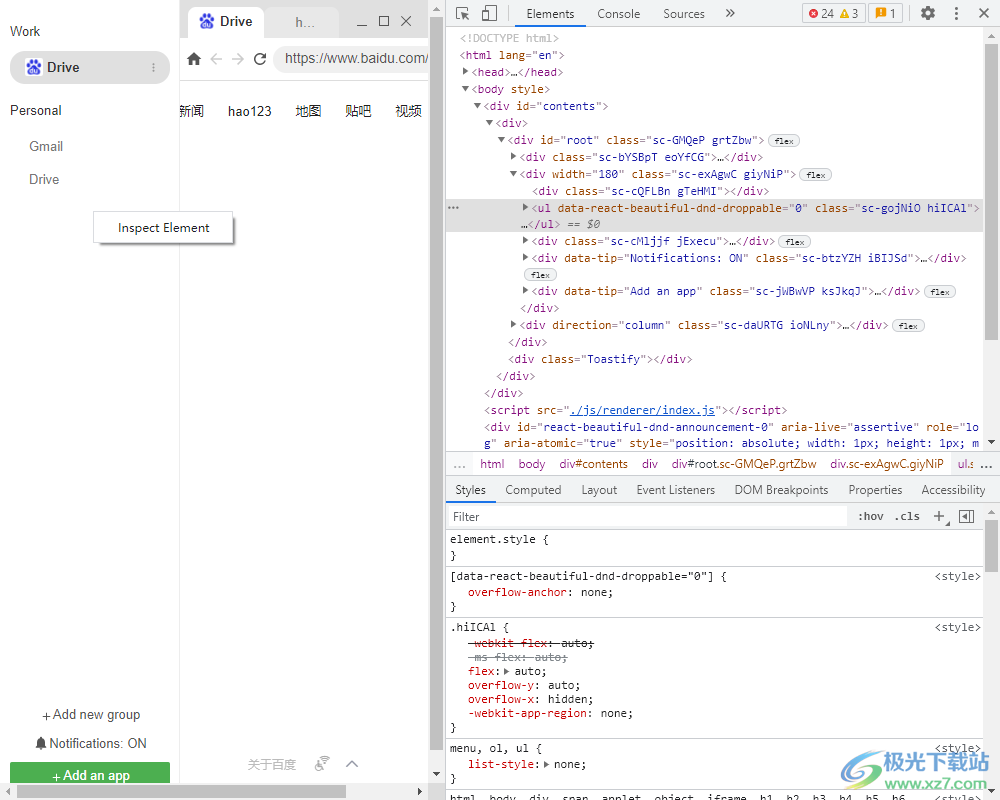Screen dimensions: 1000x800
Task: Toggle the flex badge on the width=180 div
Action: point(816,175)
